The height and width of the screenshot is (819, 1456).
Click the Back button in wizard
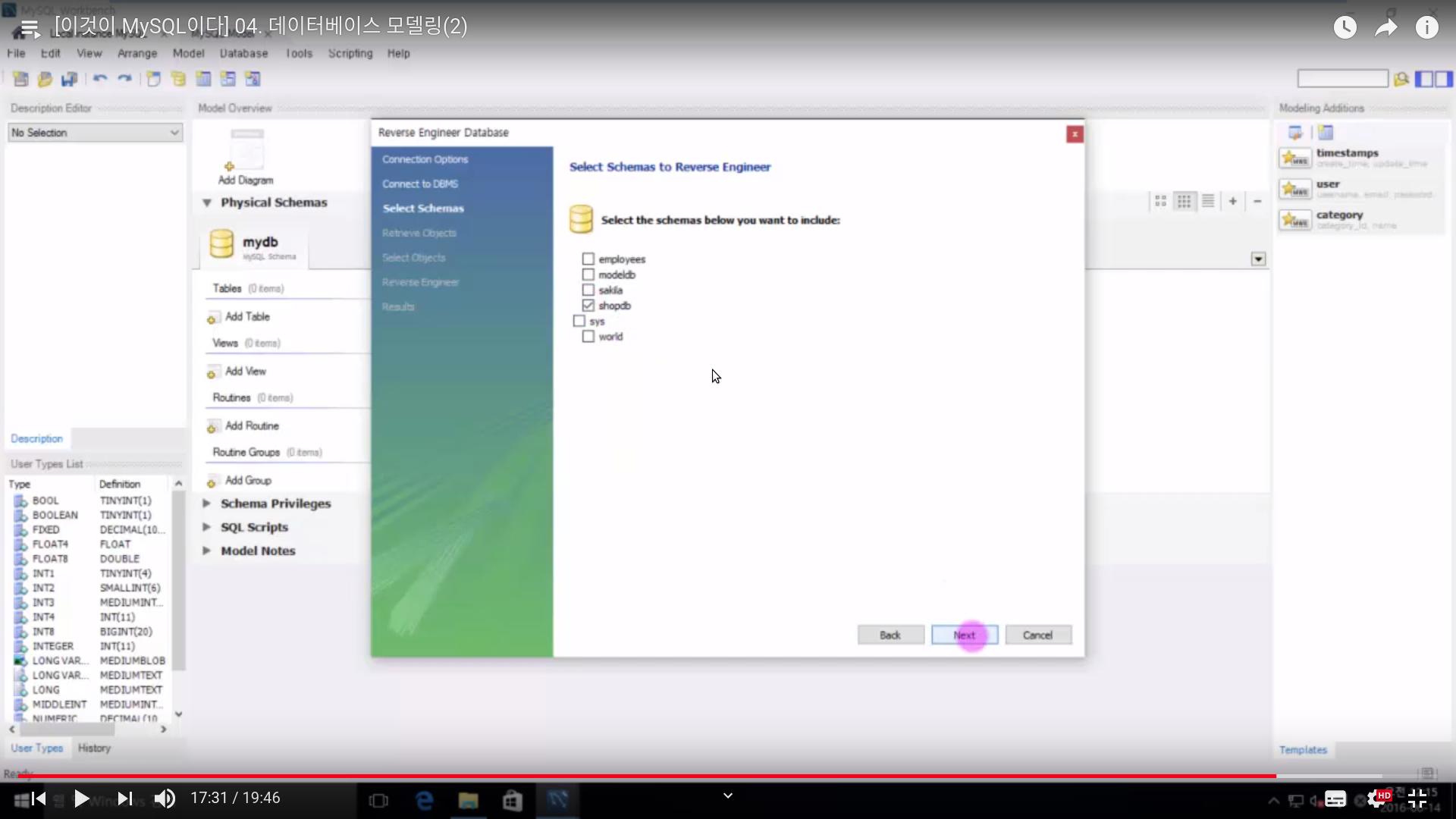click(890, 635)
